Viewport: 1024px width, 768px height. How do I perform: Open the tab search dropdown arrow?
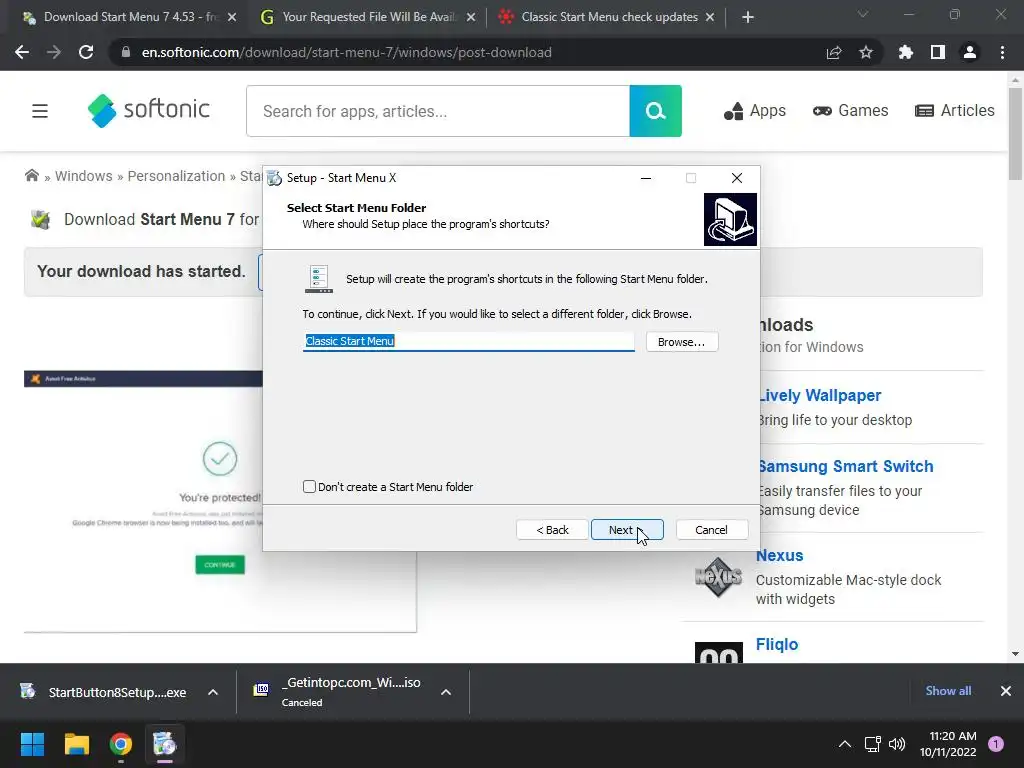pos(863,14)
